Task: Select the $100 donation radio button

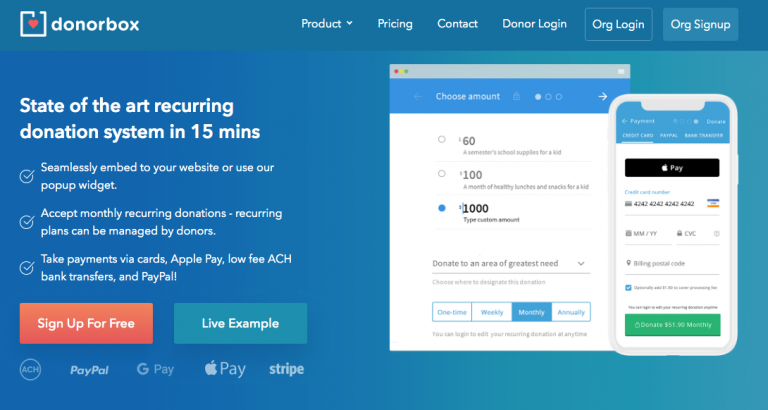Action: click(442, 174)
